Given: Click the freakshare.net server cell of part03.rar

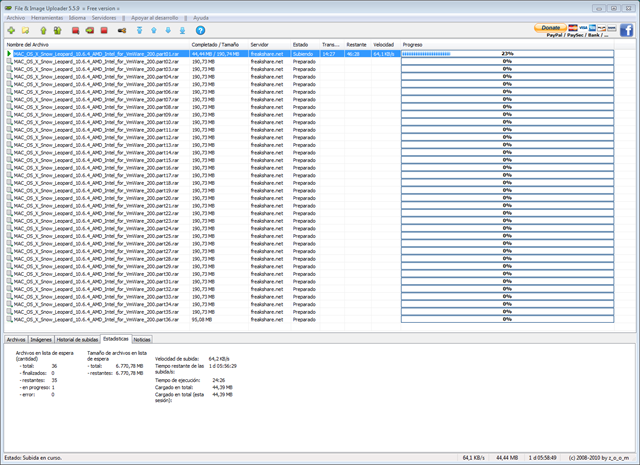Looking at the screenshot, I should click(267, 69).
